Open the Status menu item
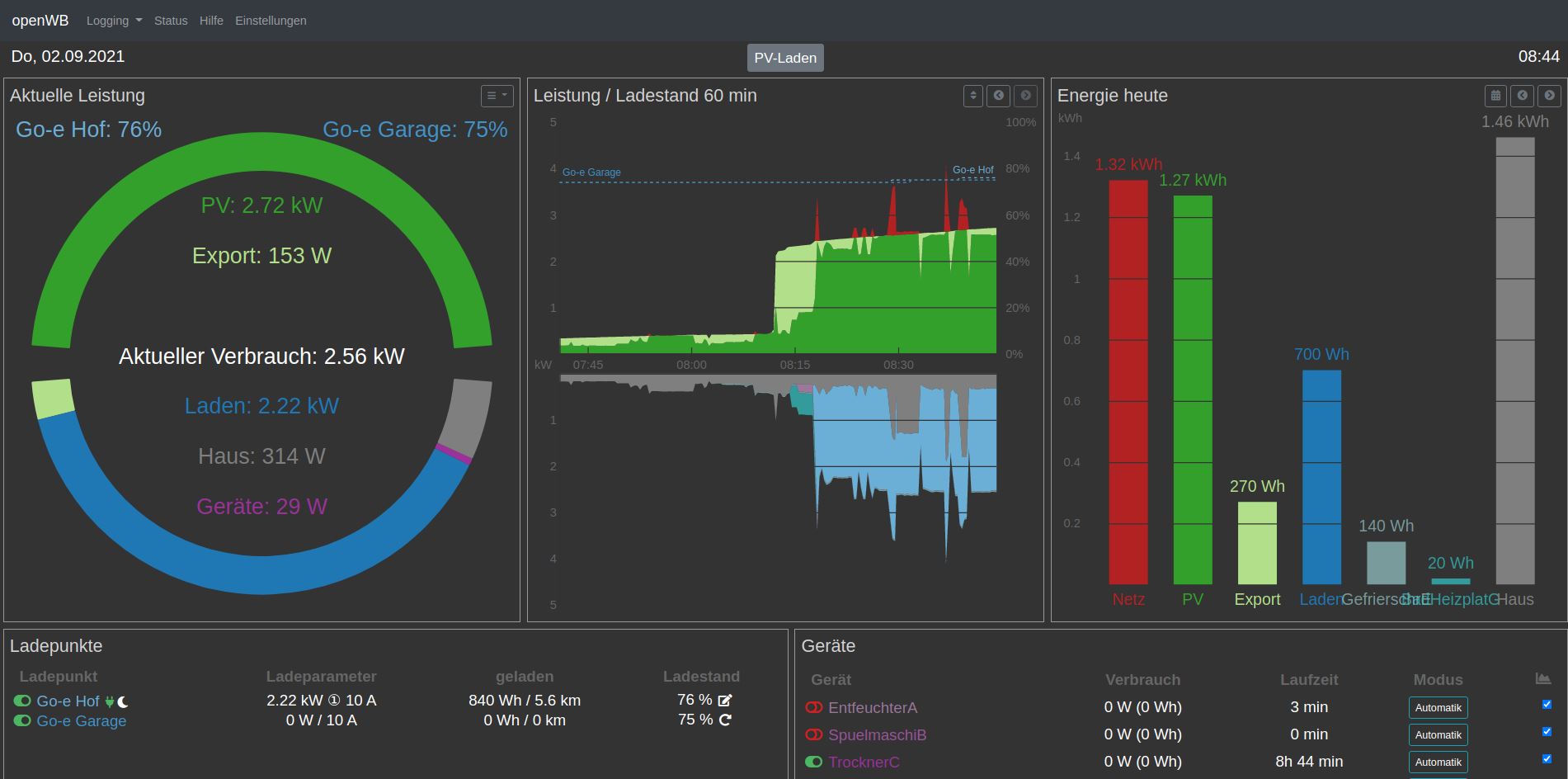The height and width of the screenshot is (779, 1568). 171,21
